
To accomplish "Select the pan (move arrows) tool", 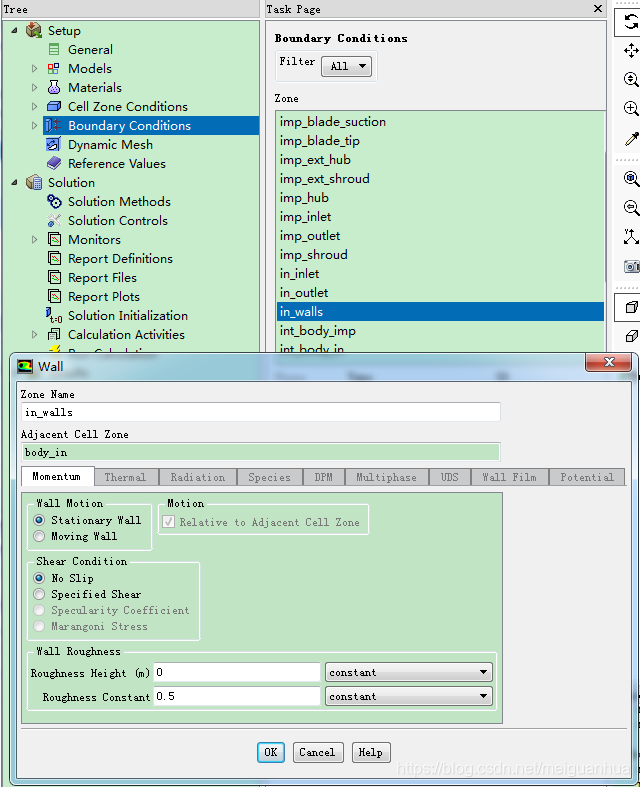I will tap(631, 50).
